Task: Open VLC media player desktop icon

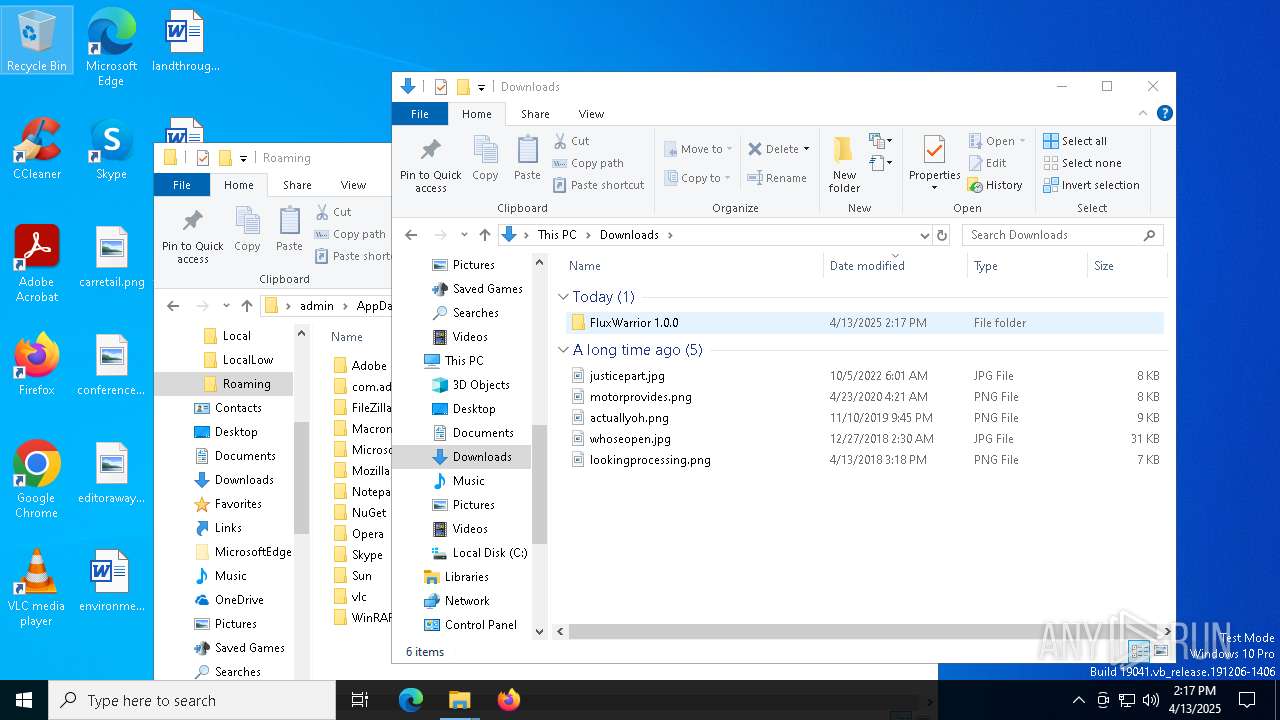Action: click(x=37, y=587)
